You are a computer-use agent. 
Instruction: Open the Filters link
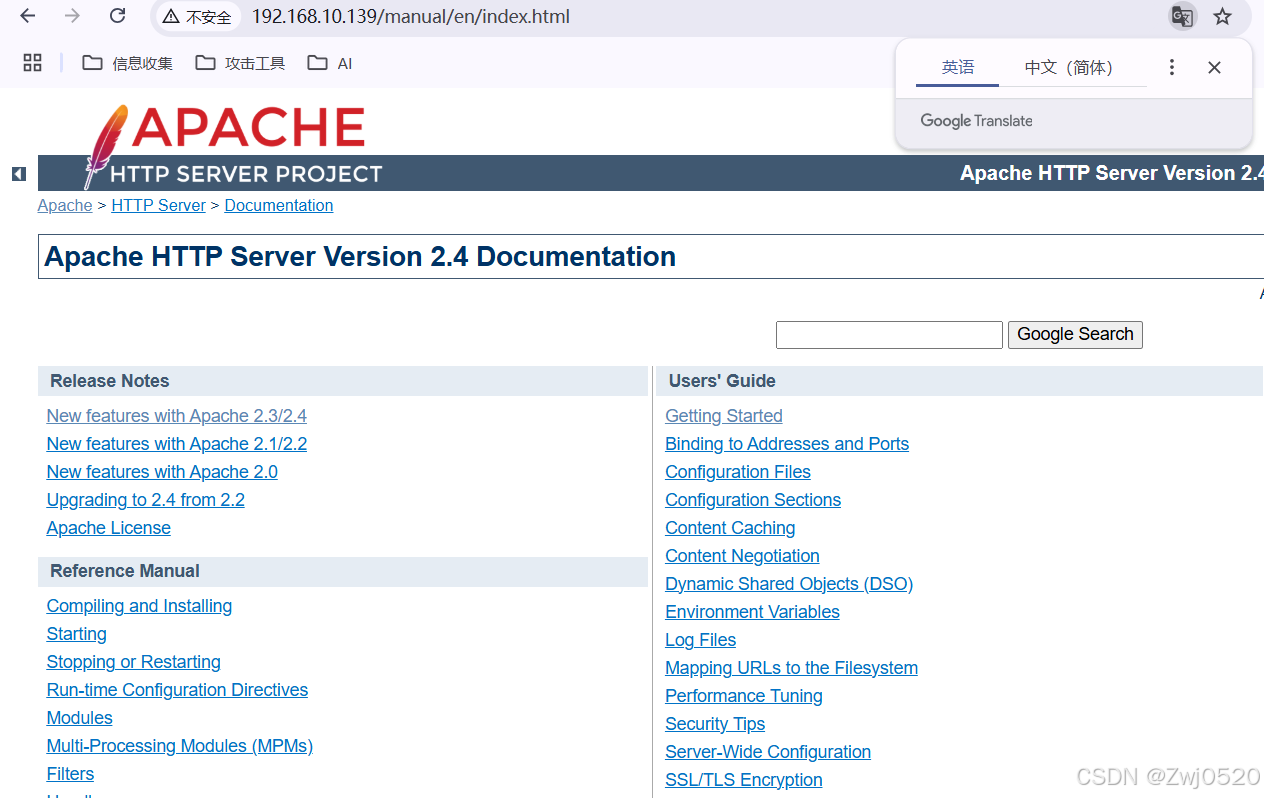pos(70,774)
